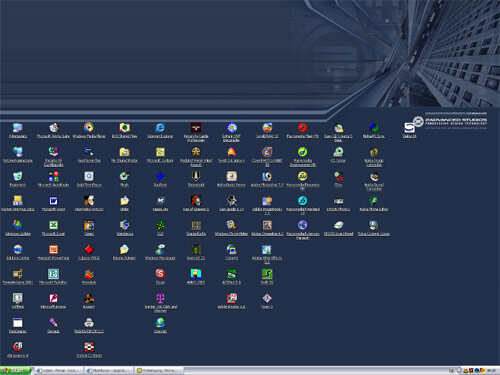Image resolution: width=500 pixels, height=375 pixels.
Task: Open Windows Movie Maker shortcut
Action: click(231, 225)
